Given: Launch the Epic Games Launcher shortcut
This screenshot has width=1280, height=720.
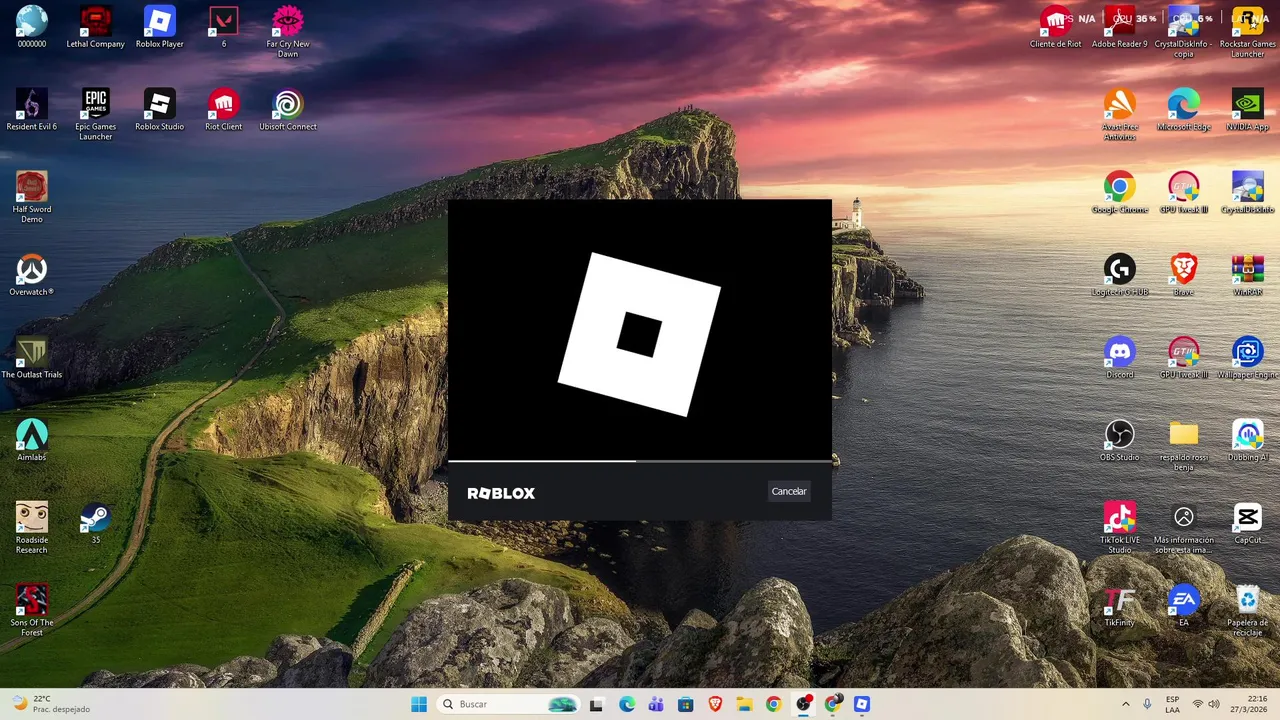Looking at the screenshot, I should [x=96, y=114].
